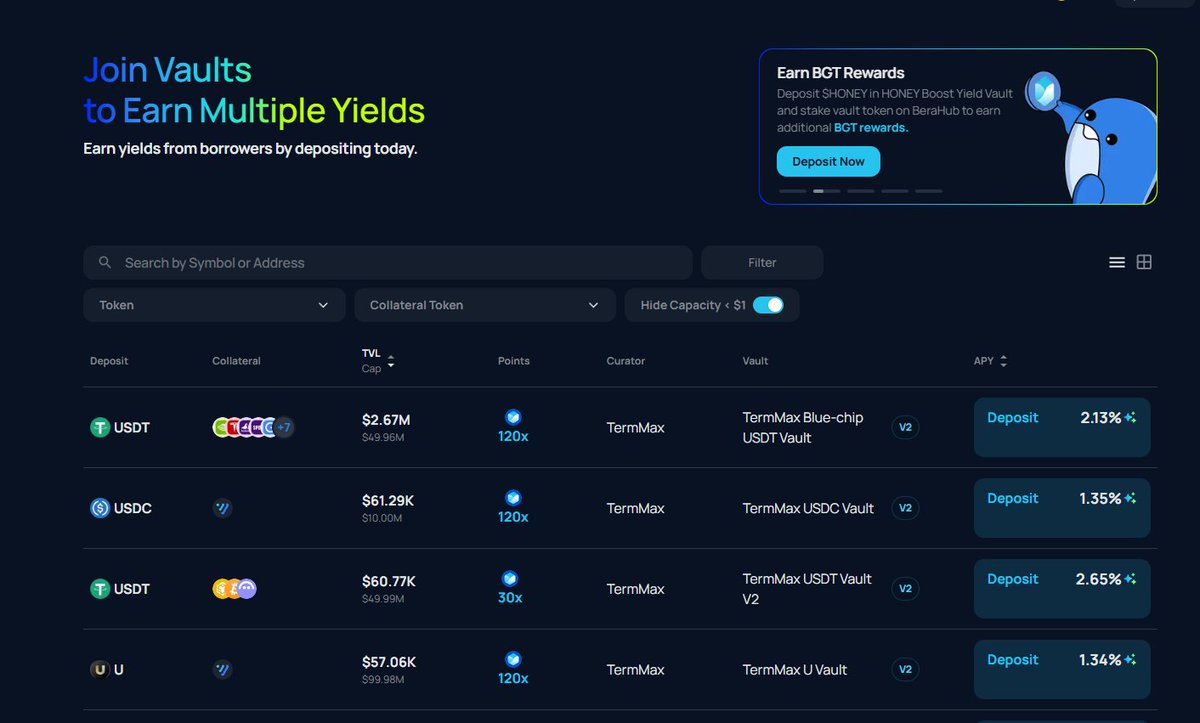The width and height of the screenshot is (1200, 723).
Task: Open the Token dropdown filter
Action: coord(214,305)
